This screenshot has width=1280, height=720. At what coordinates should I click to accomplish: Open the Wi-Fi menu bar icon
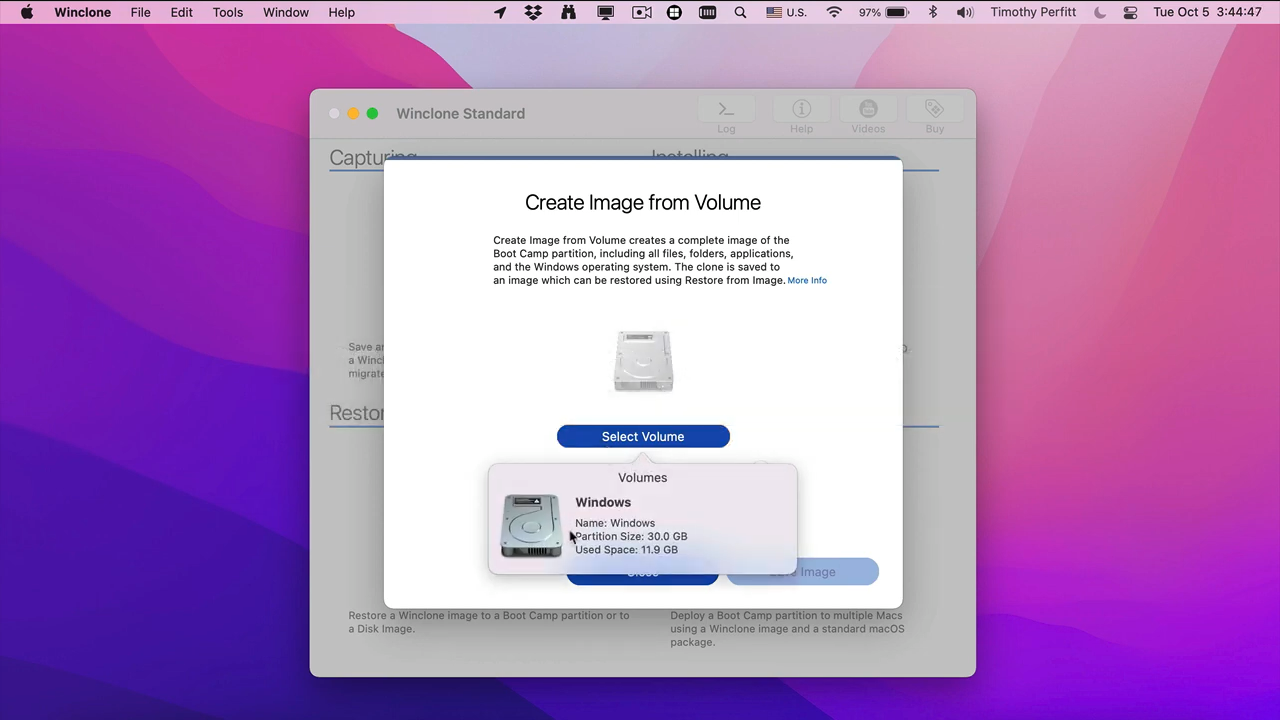(x=833, y=12)
